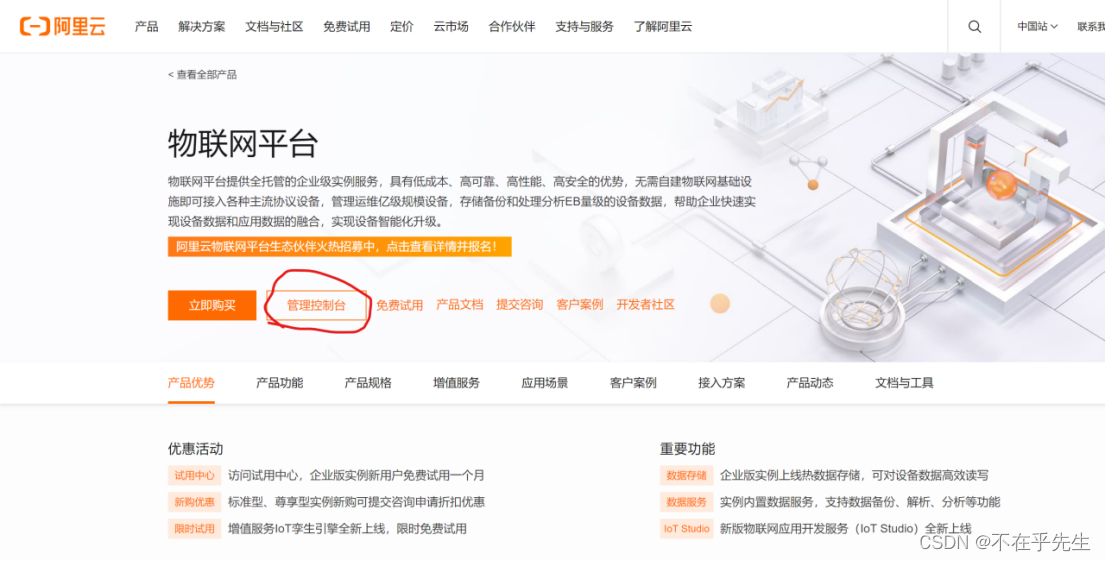Screen dimensions: 1106x561
Task: Open 新版物联网应用开发服务 text
Action: 846,529
